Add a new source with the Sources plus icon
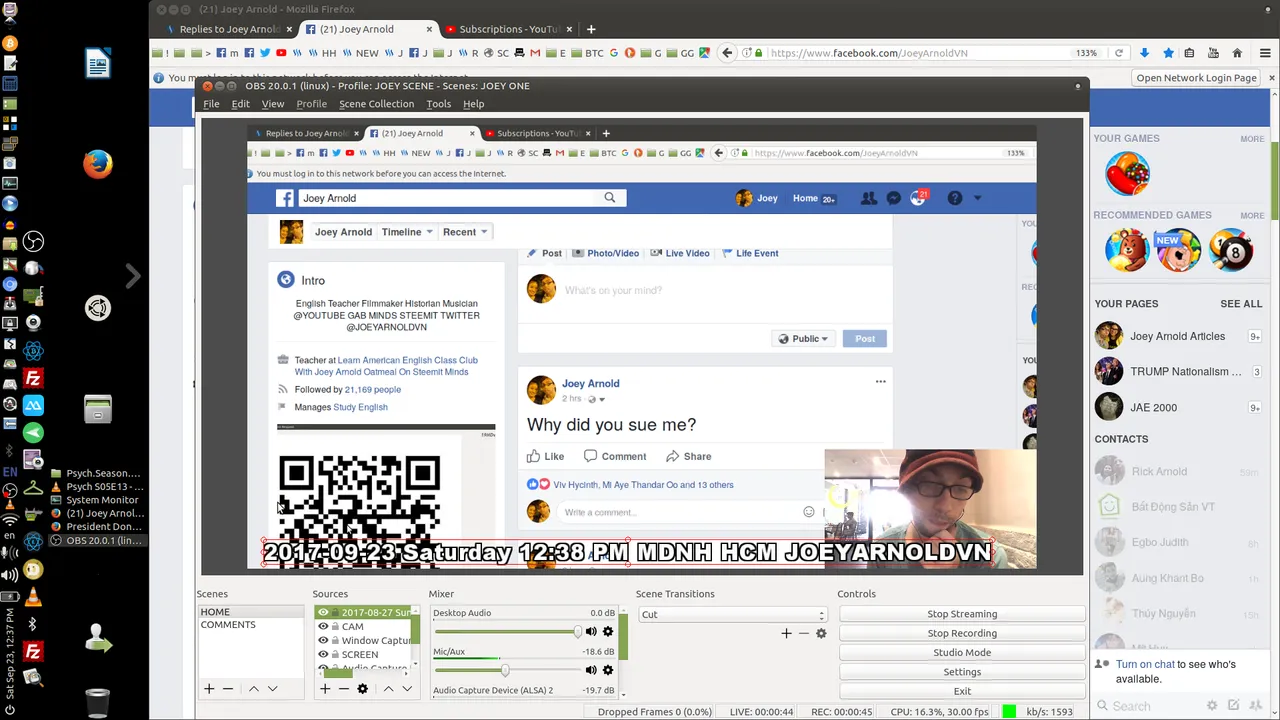This screenshot has width=1280, height=720. point(325,689)
